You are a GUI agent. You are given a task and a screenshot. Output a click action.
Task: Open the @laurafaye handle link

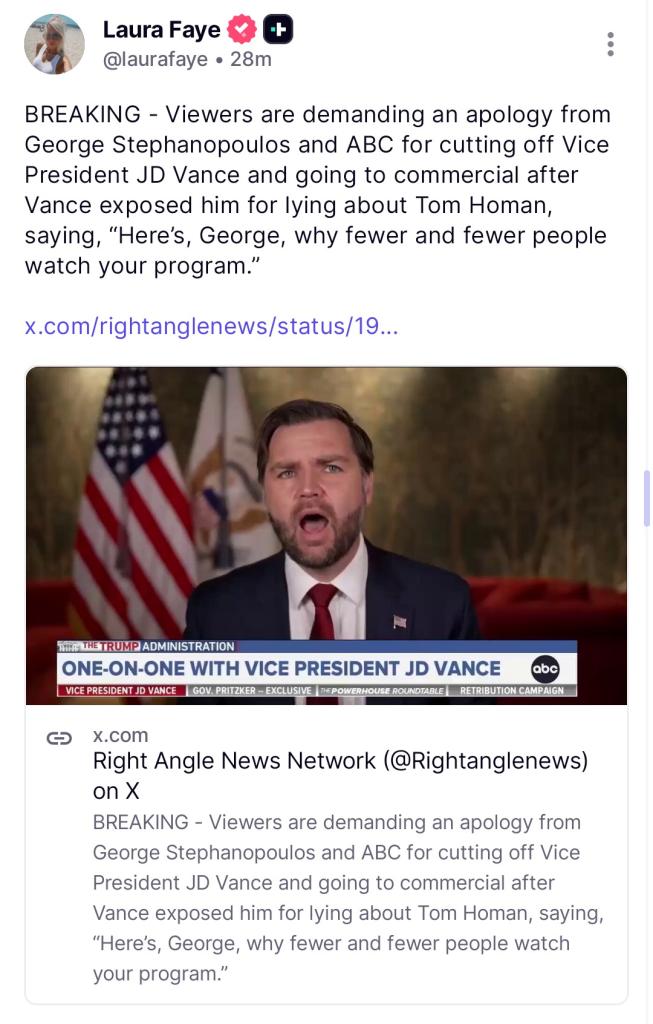(155, 60)
